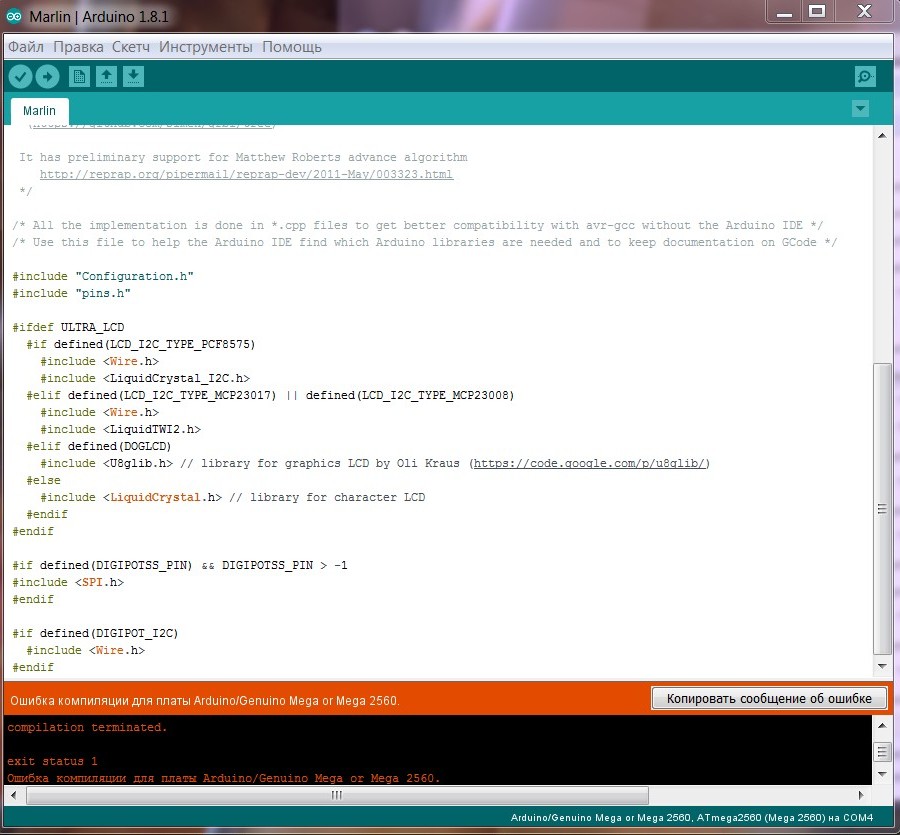Screen dimensions: 900x835
Task: Open the Serial Monitor magnifier icon
Action: tap(865, 77)
